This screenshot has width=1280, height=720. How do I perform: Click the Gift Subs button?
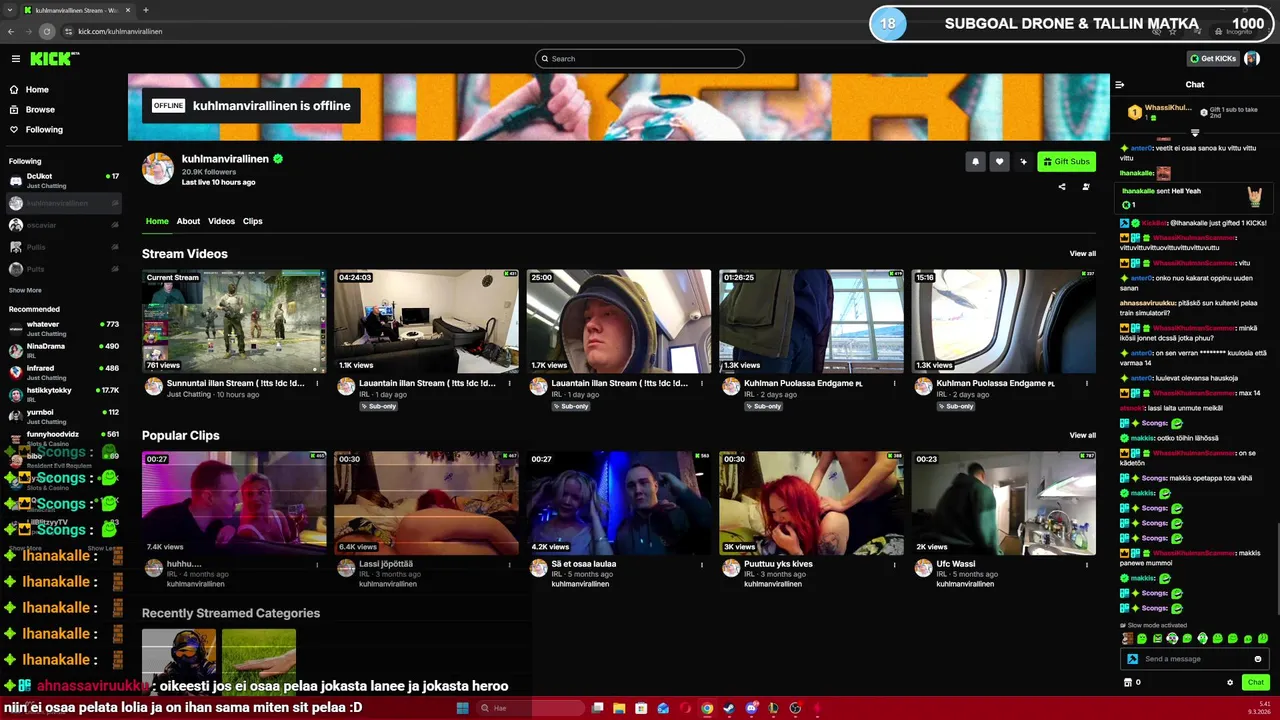1066,161
